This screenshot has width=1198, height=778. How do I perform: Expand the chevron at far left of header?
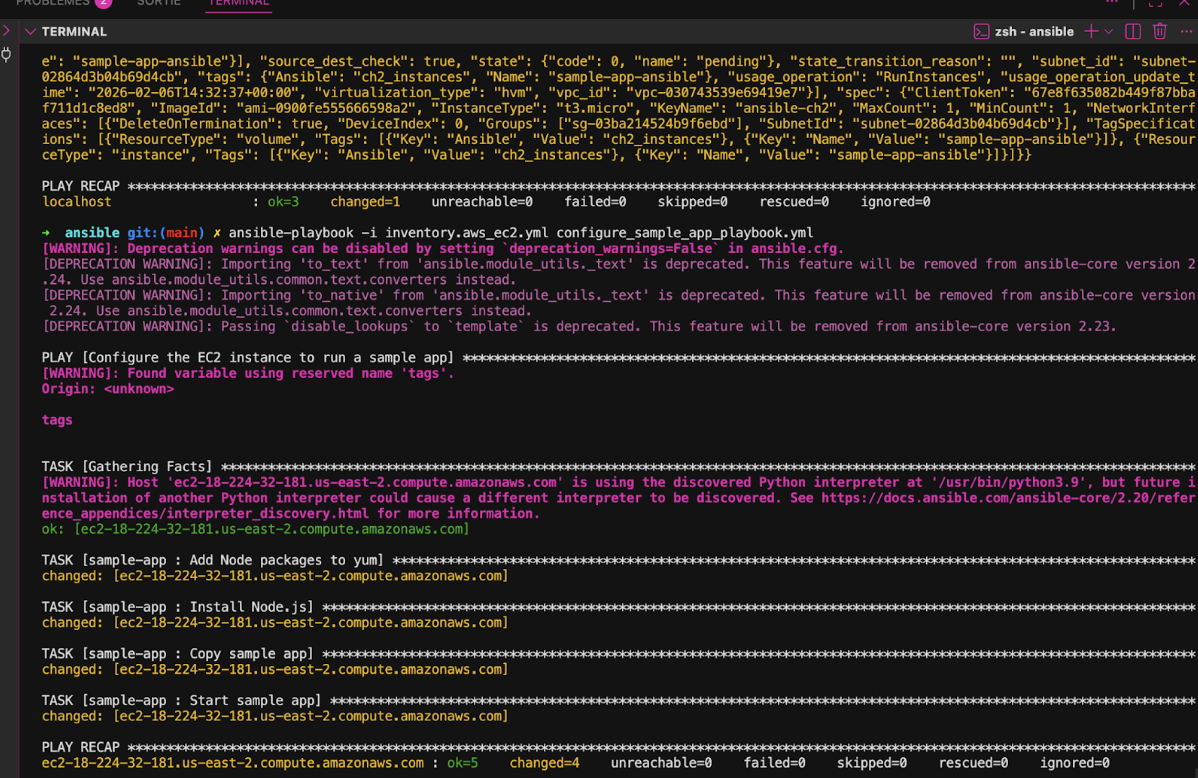(6, 32)
